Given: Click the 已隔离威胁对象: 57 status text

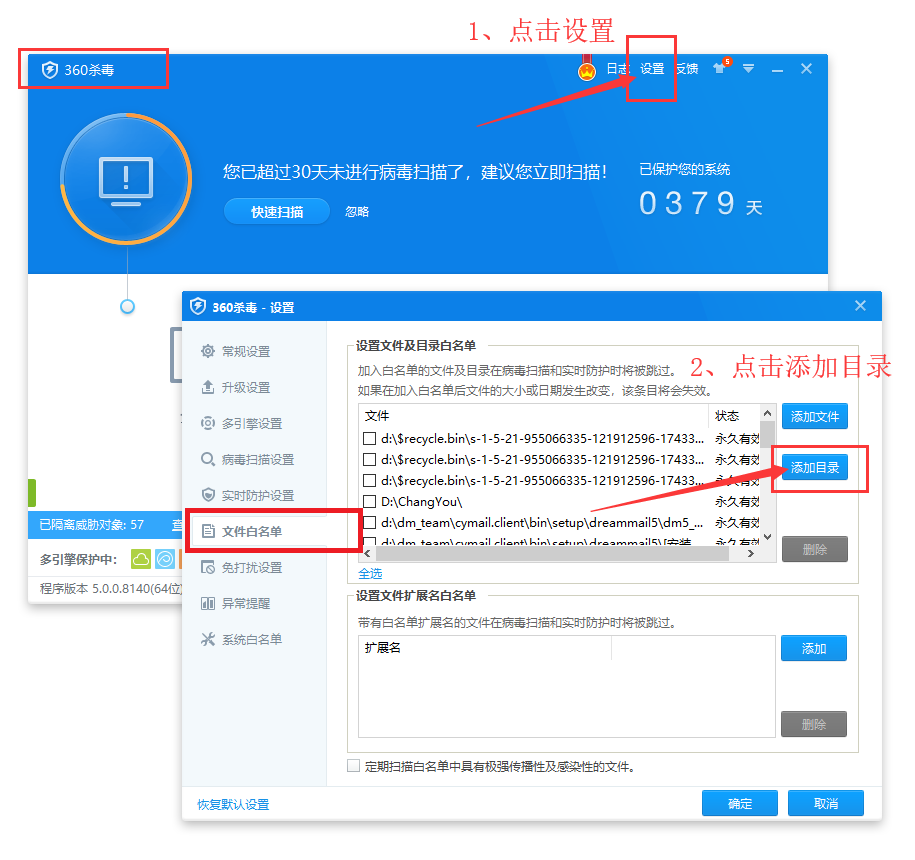Looking at the screenshot, I should tap(92, 525).
